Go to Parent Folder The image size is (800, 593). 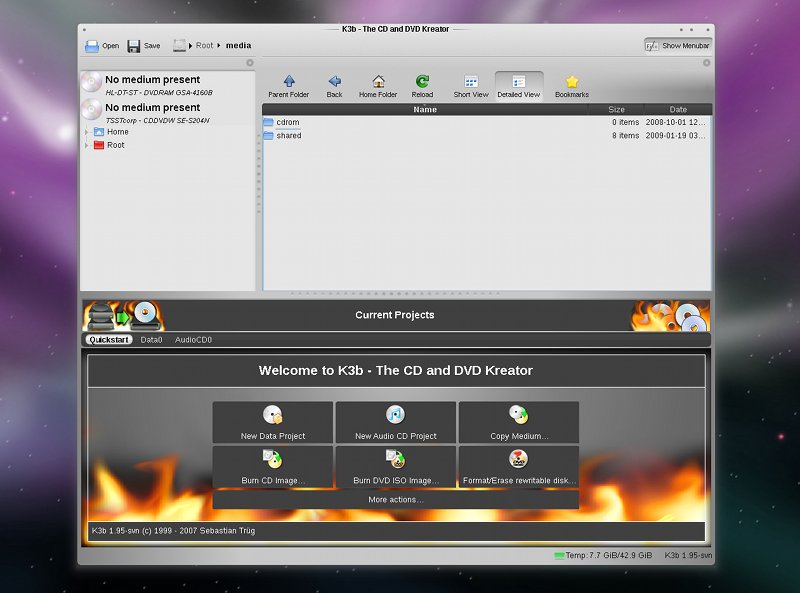click(x=289, y=86)
